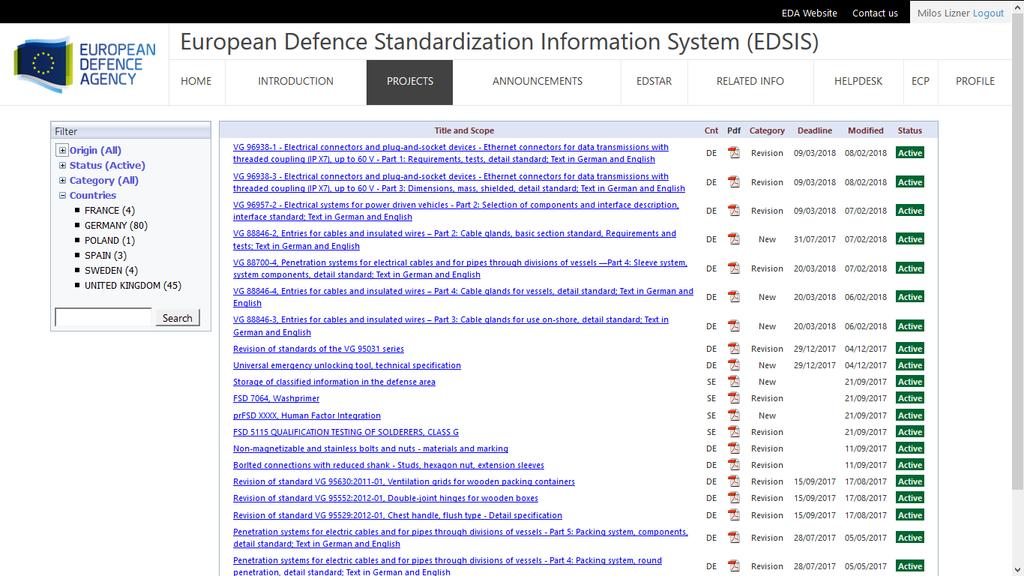The width and height of the screenshot is (1024, 576).
Task: Open the HELPDESK tab
Action: 858,82
